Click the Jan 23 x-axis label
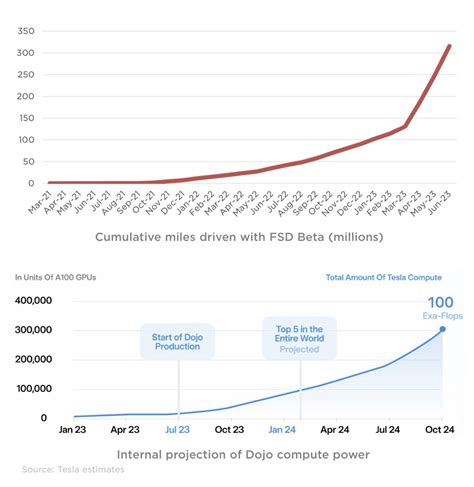This screenshot has width=474, height=487. pos(72,429)
